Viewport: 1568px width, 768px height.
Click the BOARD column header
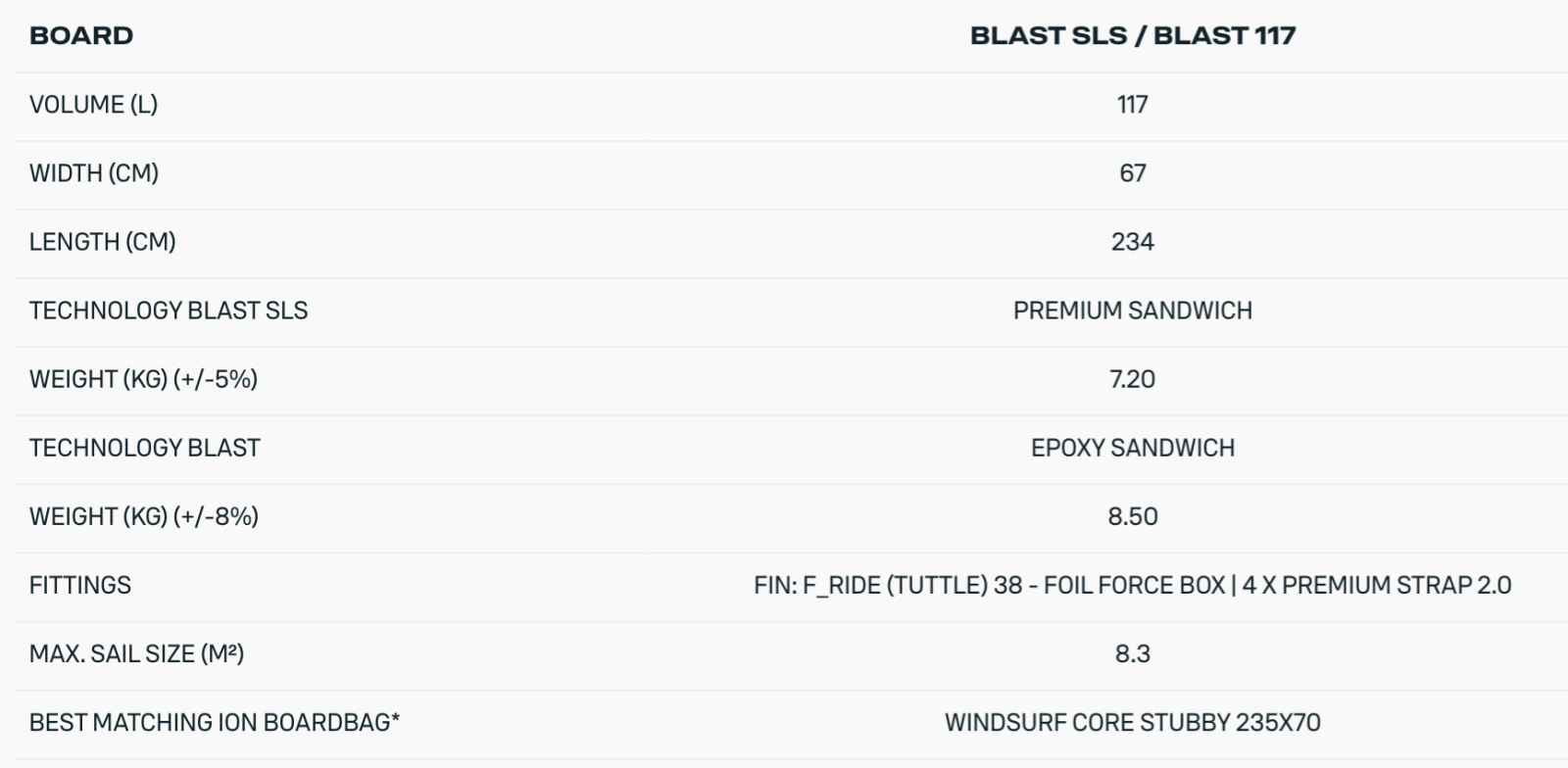click(81, 36)
